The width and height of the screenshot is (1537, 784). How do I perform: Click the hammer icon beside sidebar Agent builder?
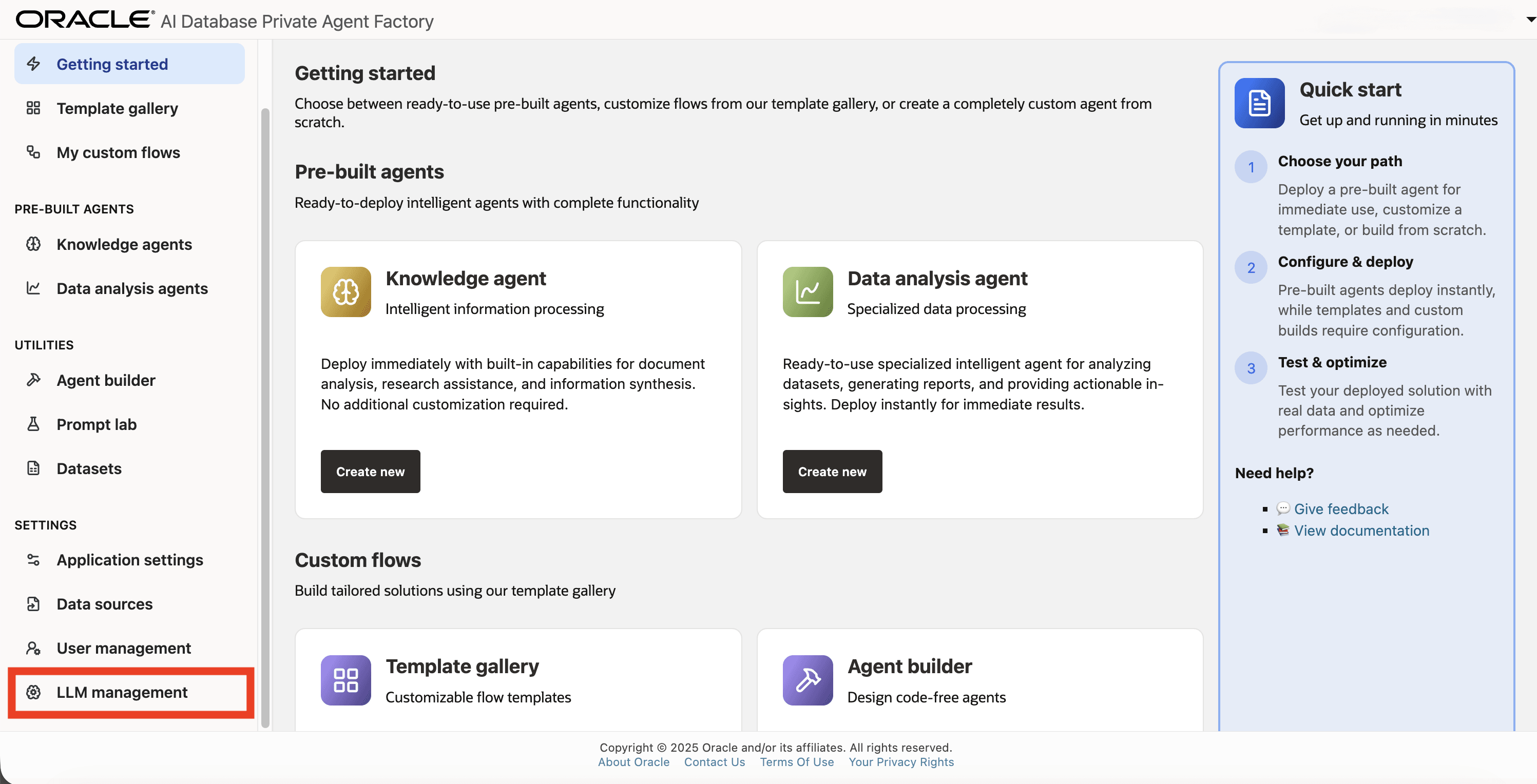(33, 380)
